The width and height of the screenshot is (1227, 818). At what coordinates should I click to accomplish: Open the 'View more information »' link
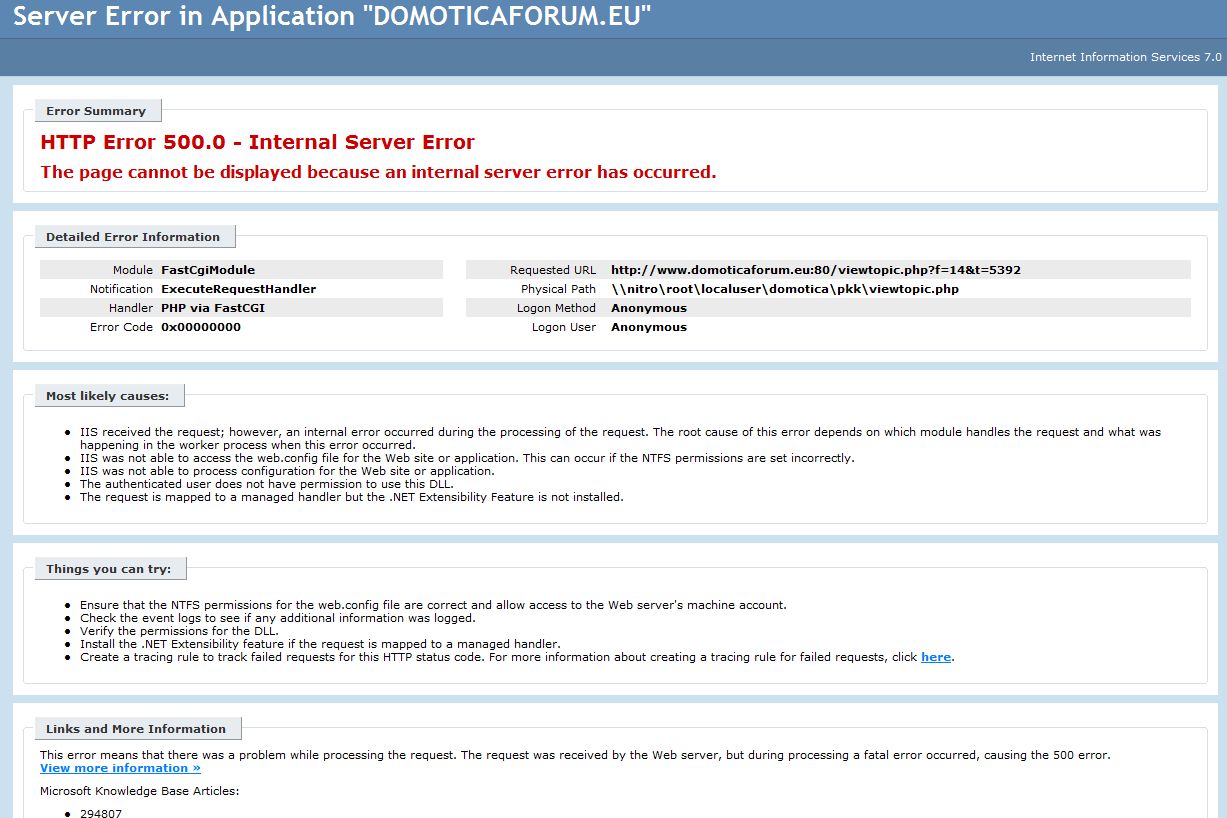pyautogui.click(x=120, y=768)
